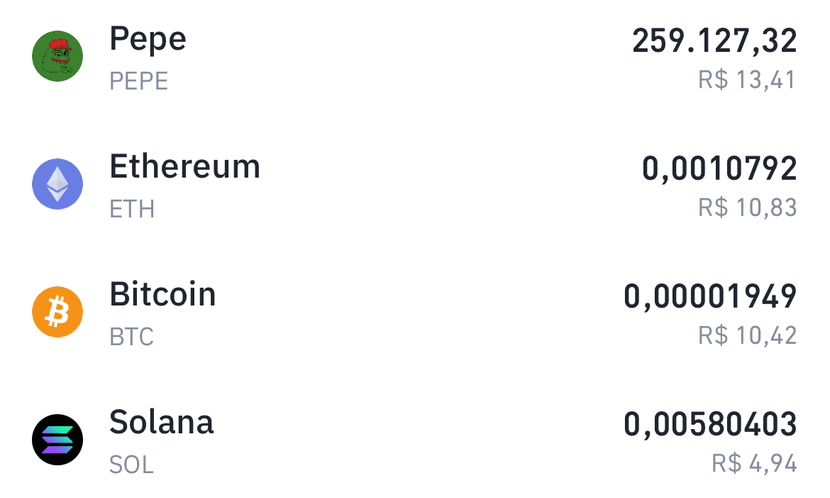Open the Ethereum asset name
Image resolution: width=830 pixels, height=498 pixels.
click(185, 167)
